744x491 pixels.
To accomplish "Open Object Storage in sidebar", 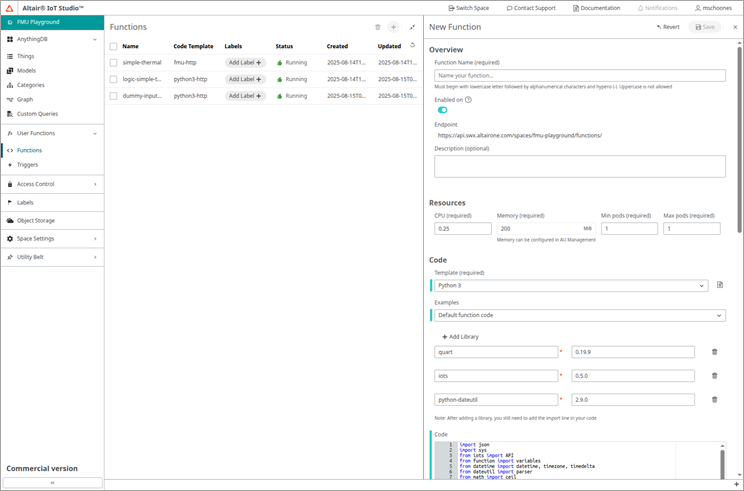I will click(36, 220).
